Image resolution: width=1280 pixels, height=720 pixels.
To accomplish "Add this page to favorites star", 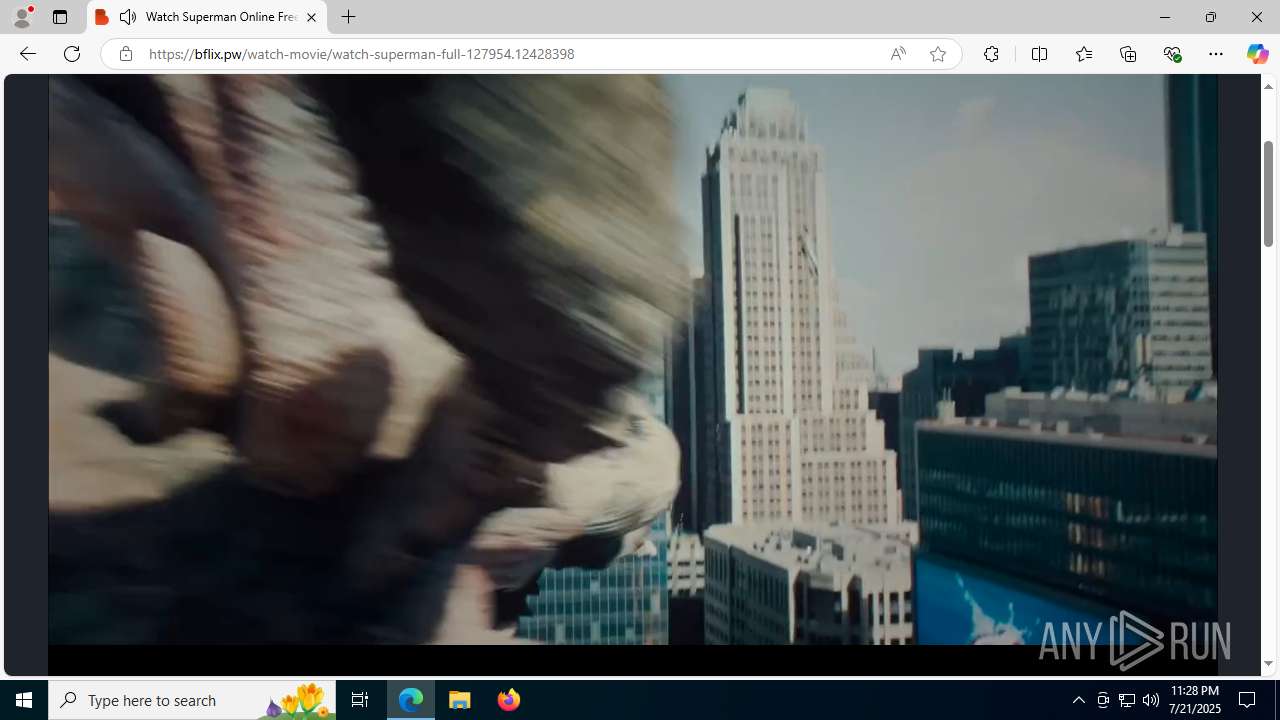I will (x=937, y=54).
